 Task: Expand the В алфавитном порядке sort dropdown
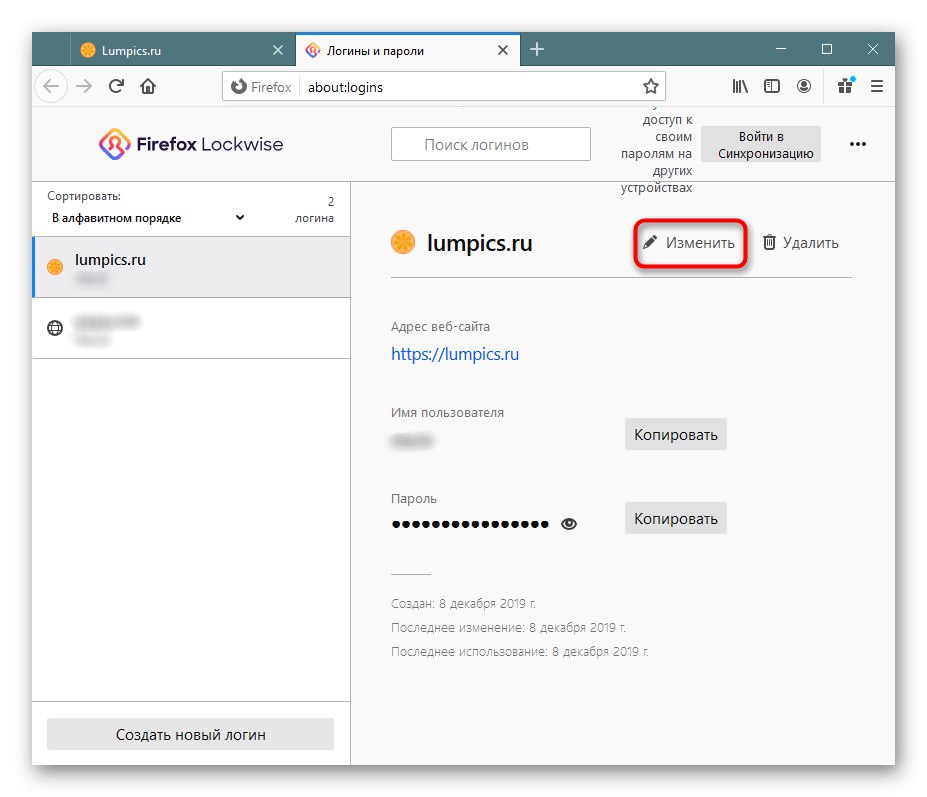pyautogui.click(x=148, y=218)
